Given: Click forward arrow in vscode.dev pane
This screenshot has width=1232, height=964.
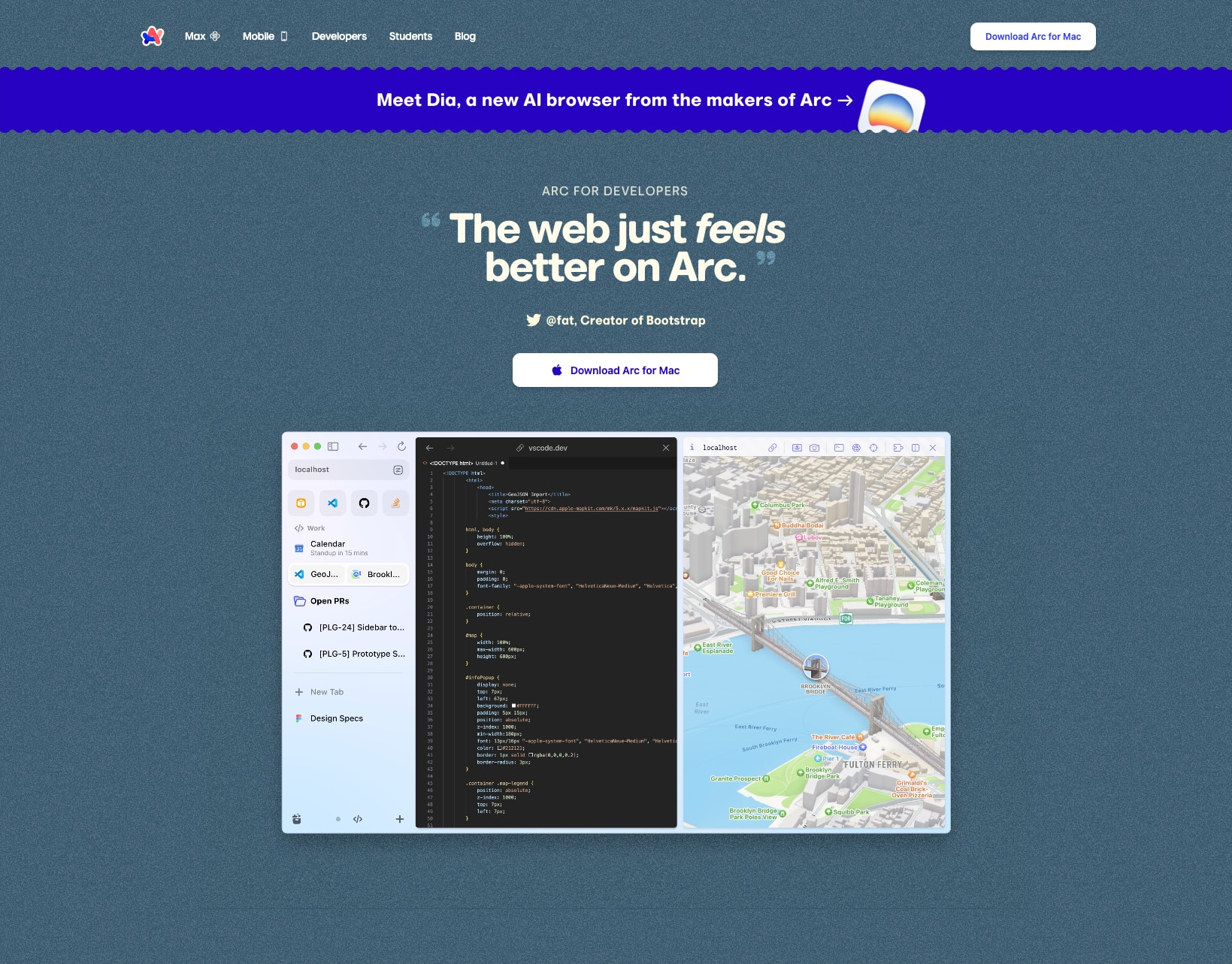Looking at the screenshot, I should point(450,448).
